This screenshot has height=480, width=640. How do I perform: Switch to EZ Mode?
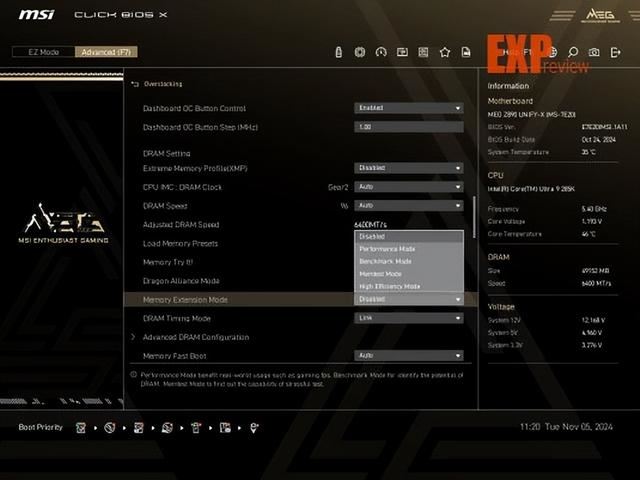tap(42, 52)
